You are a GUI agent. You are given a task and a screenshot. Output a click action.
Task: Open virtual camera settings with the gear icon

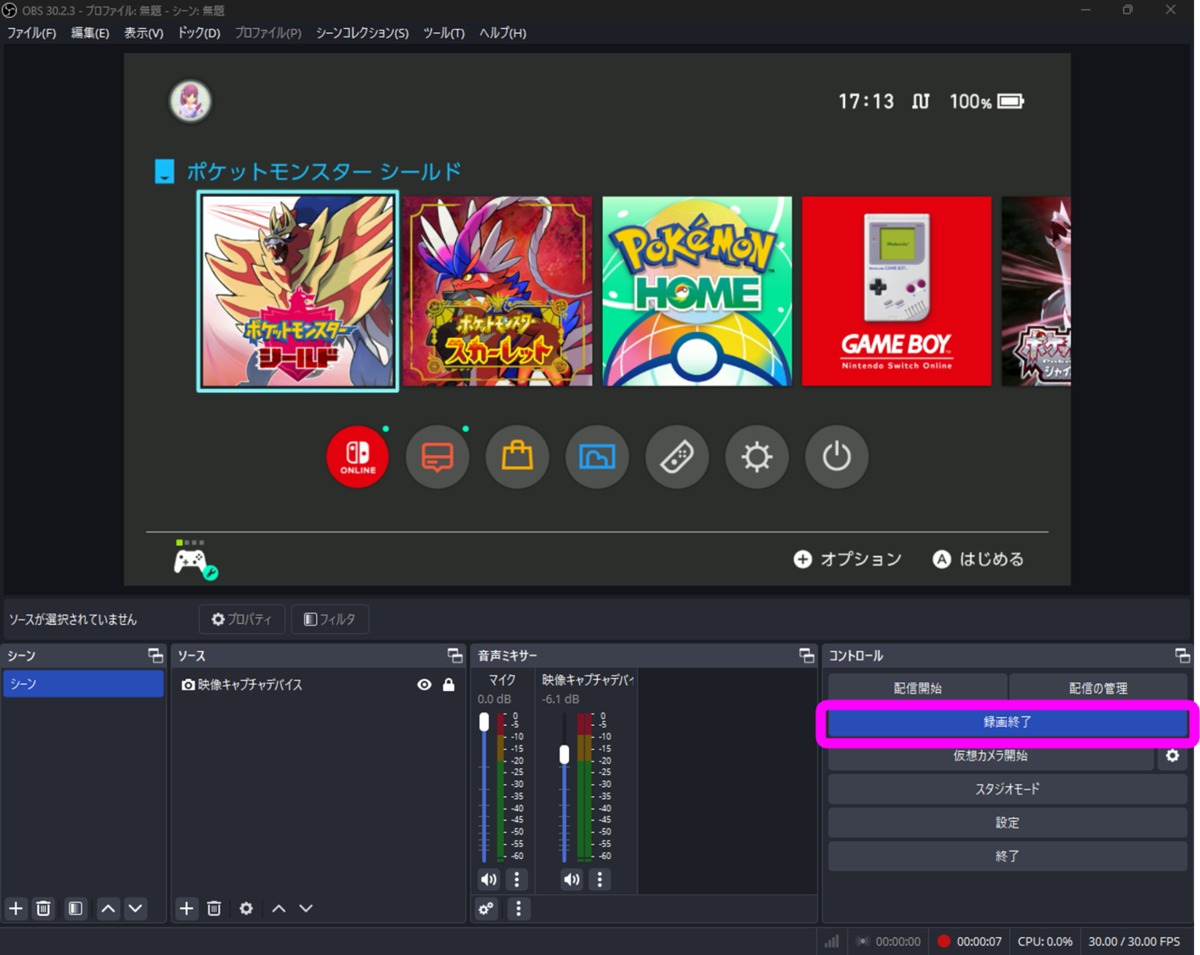click(1172, 756)
